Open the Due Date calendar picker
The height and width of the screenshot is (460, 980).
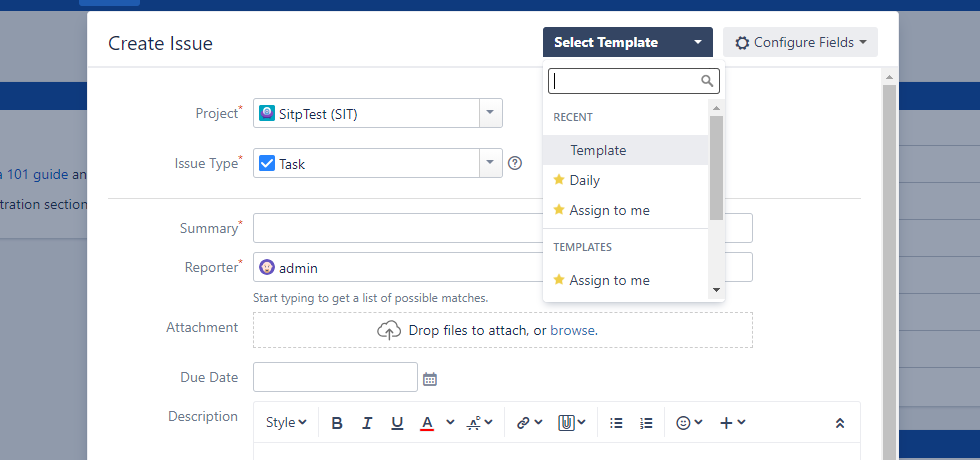(430, 379)
